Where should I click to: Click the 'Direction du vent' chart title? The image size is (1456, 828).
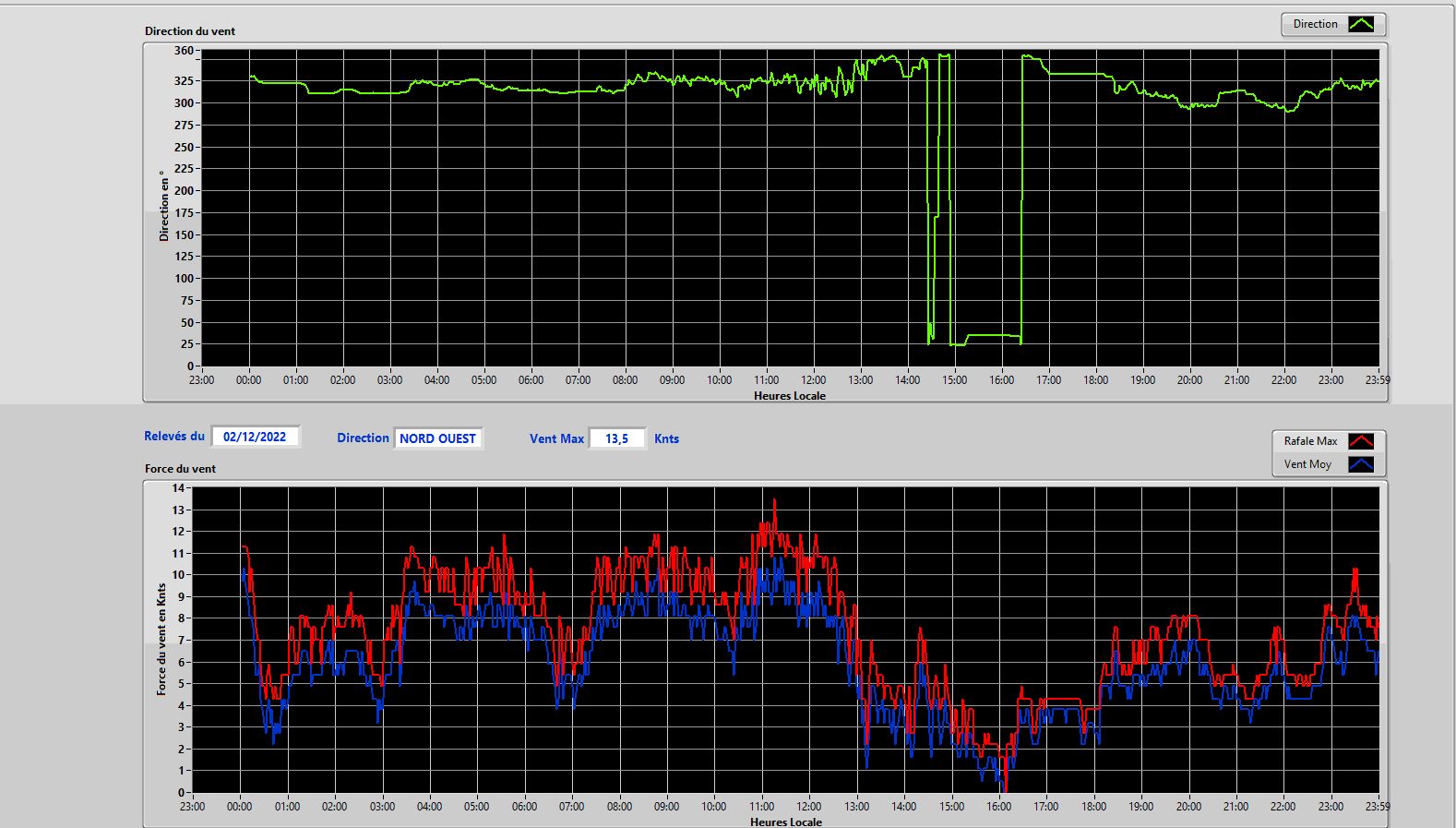(190, 30)
